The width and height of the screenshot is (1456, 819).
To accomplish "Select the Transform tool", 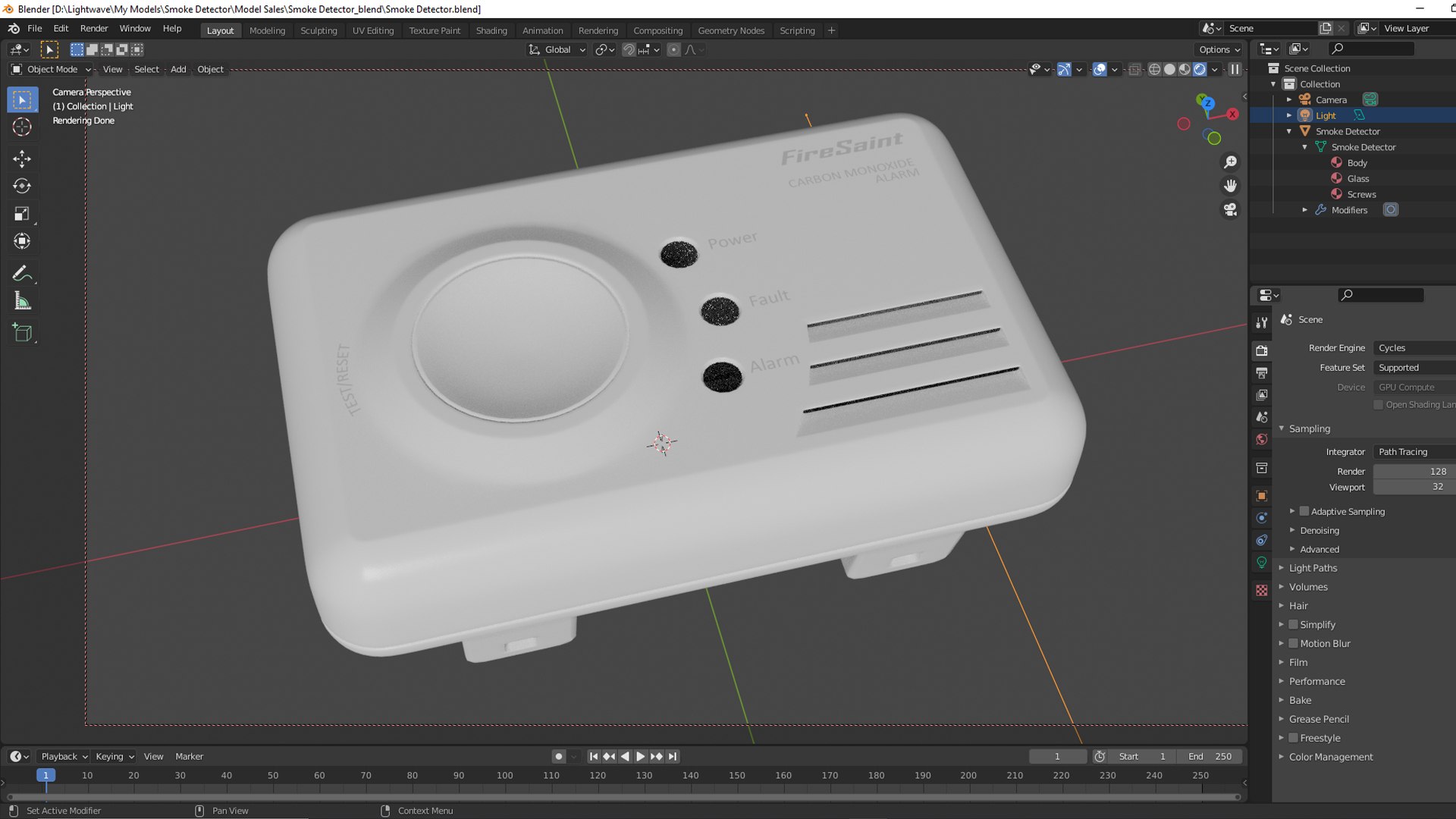I will [22, 241].
